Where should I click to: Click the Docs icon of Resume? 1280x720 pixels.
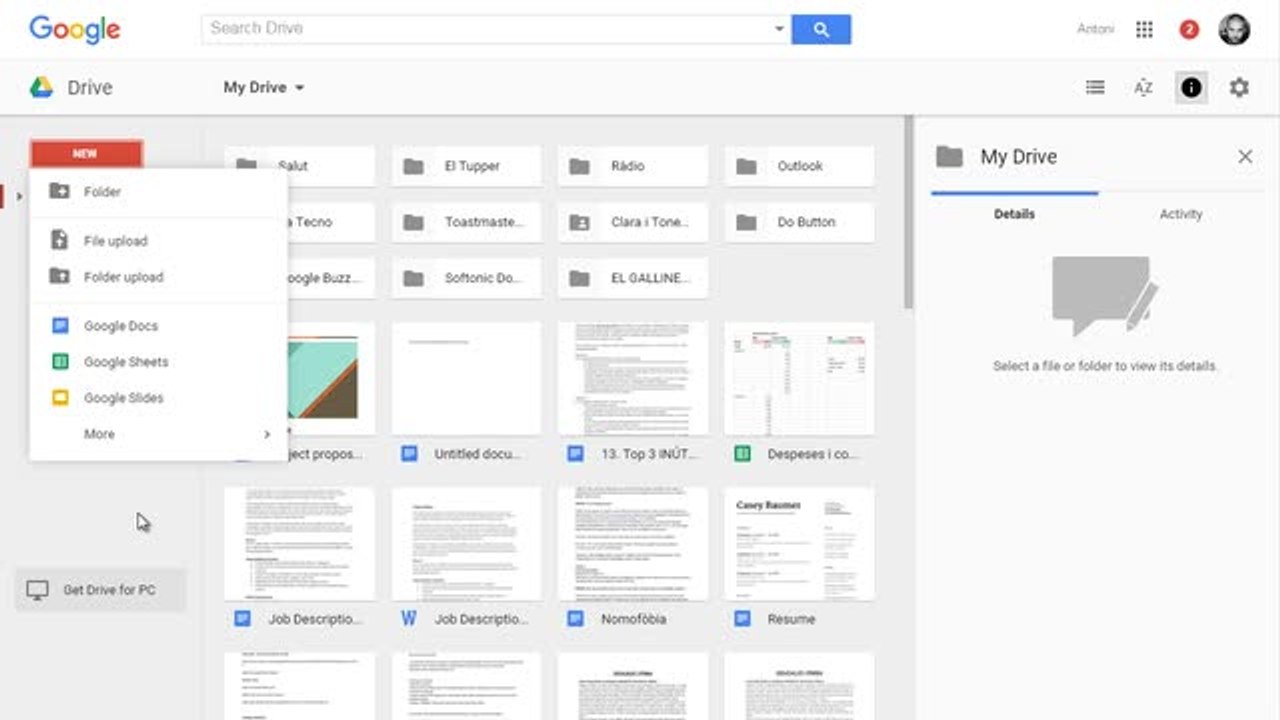742,618
